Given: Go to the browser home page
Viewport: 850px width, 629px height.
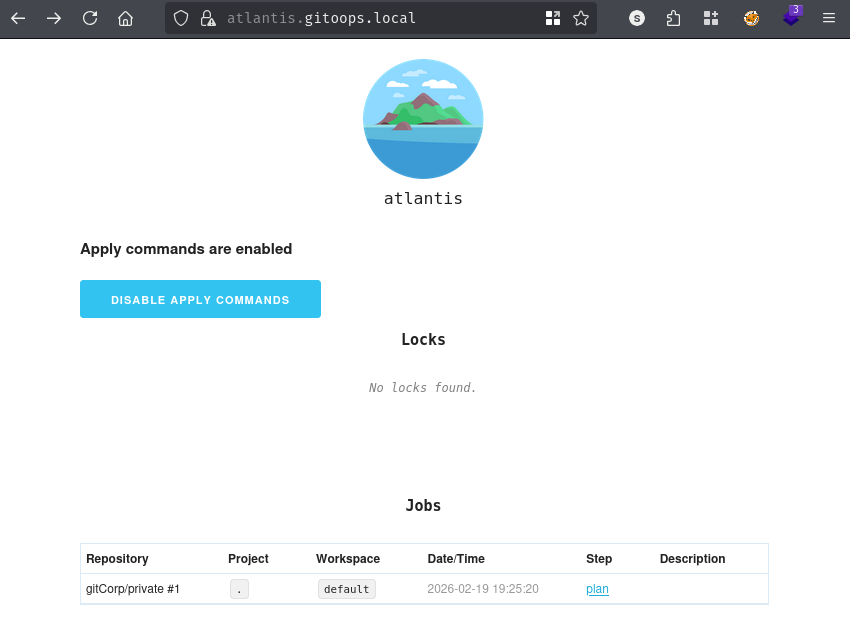Looking at the screenshot, I should 125,18.
